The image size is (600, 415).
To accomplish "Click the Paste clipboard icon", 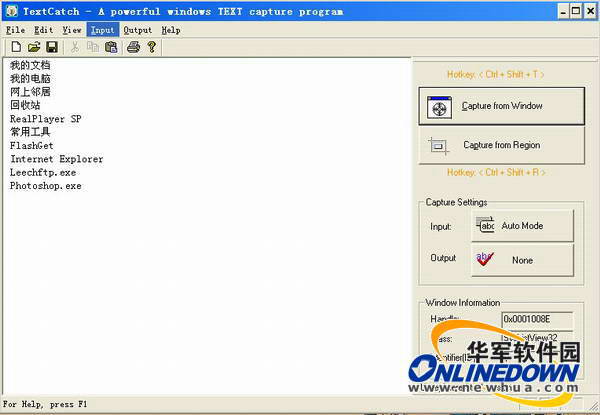I will (x=111, y=47).
